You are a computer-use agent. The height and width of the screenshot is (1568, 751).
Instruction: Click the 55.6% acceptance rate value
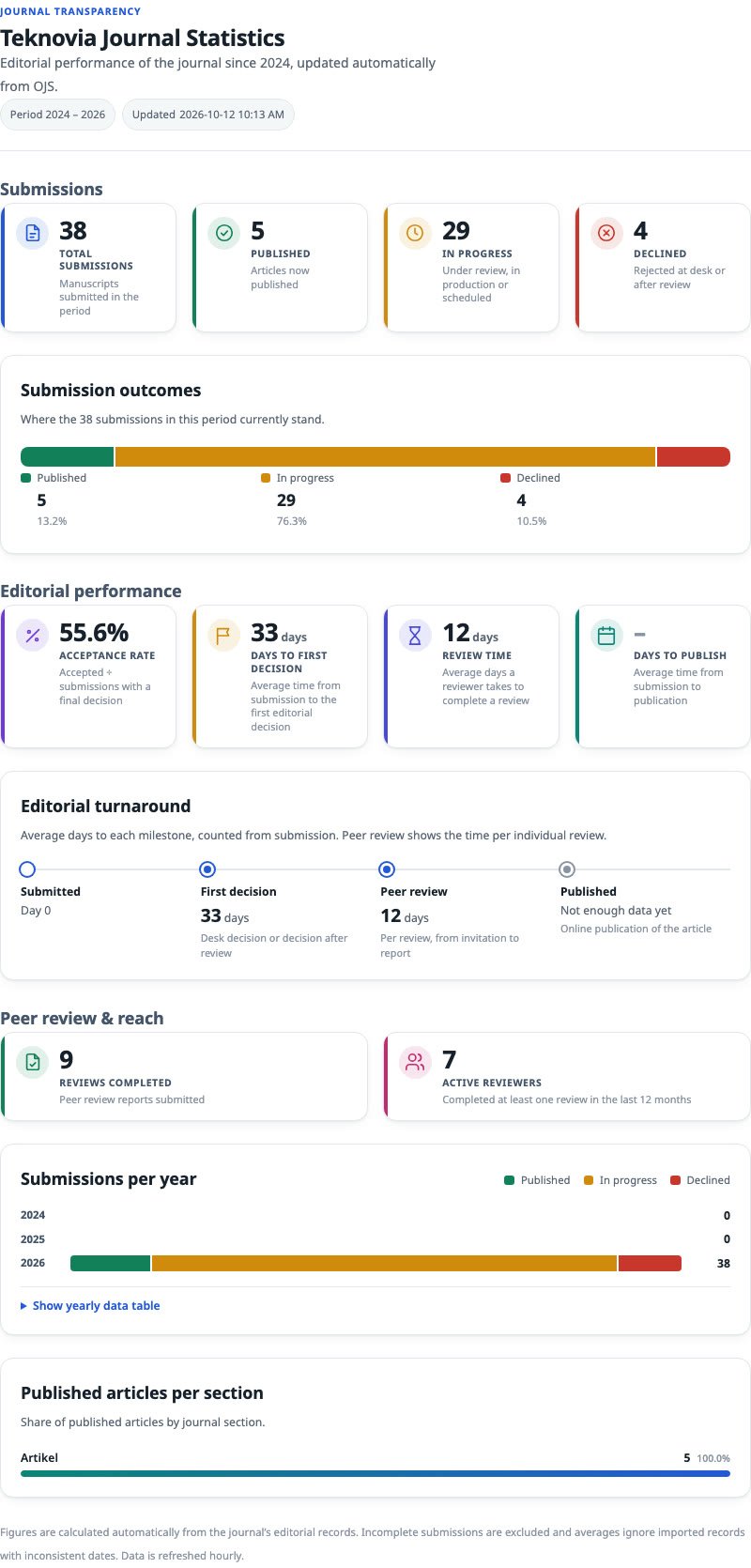(94, 633)
